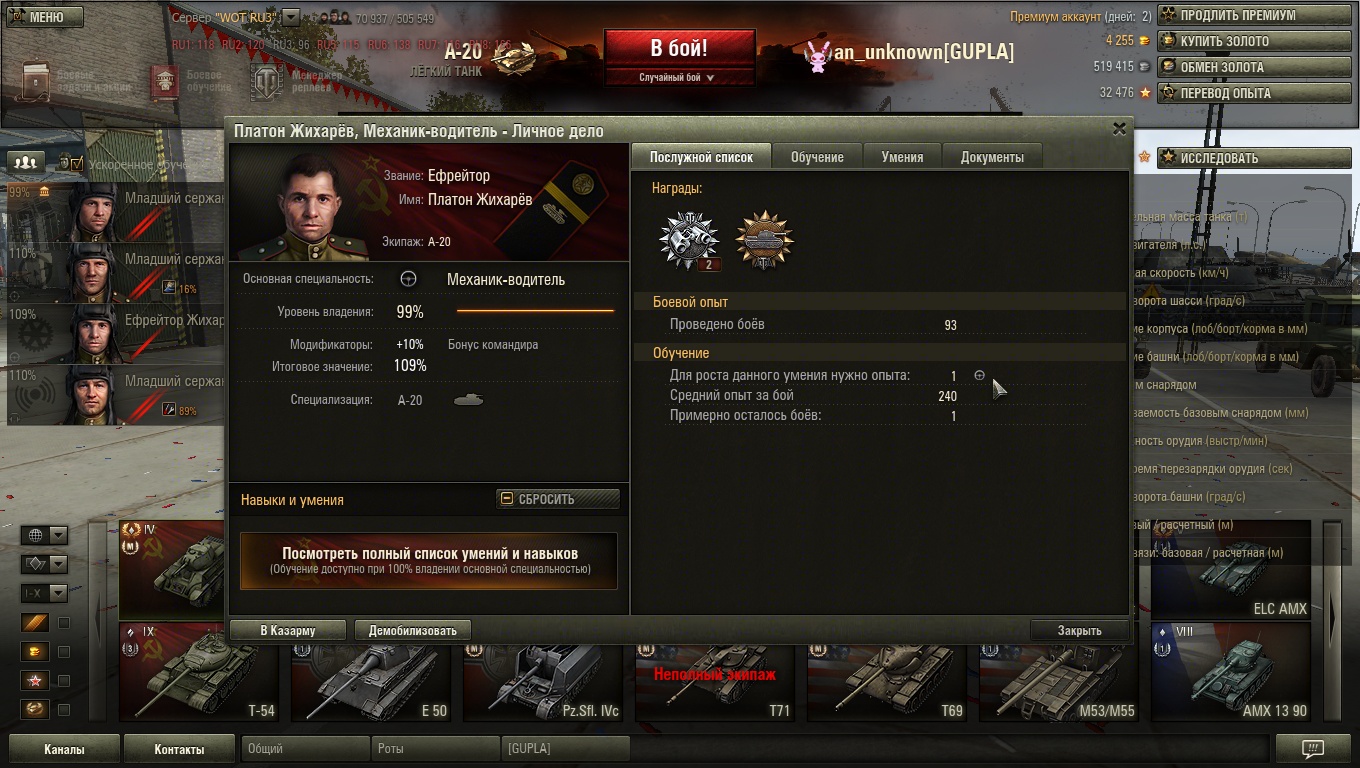
Task: Toggle the Ускоренное обучение checkbox
Action: (x=77, y=163)
